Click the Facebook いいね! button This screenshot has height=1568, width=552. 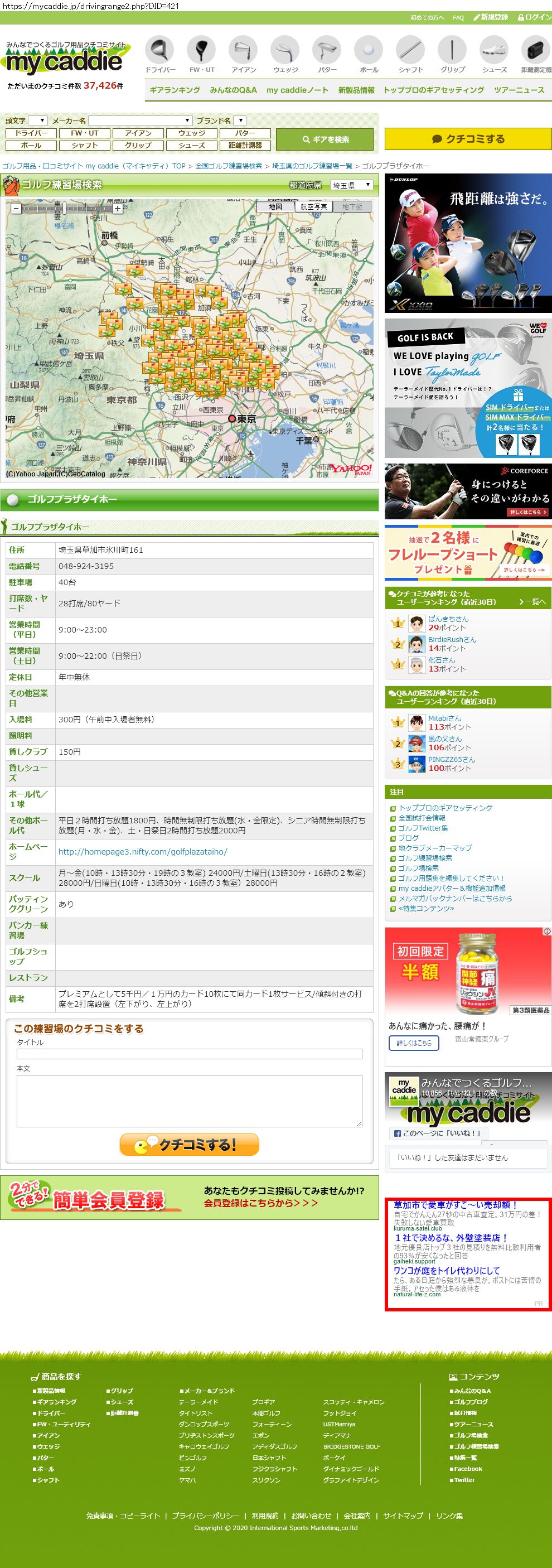pyautogui.click(x=437, y=1133)
